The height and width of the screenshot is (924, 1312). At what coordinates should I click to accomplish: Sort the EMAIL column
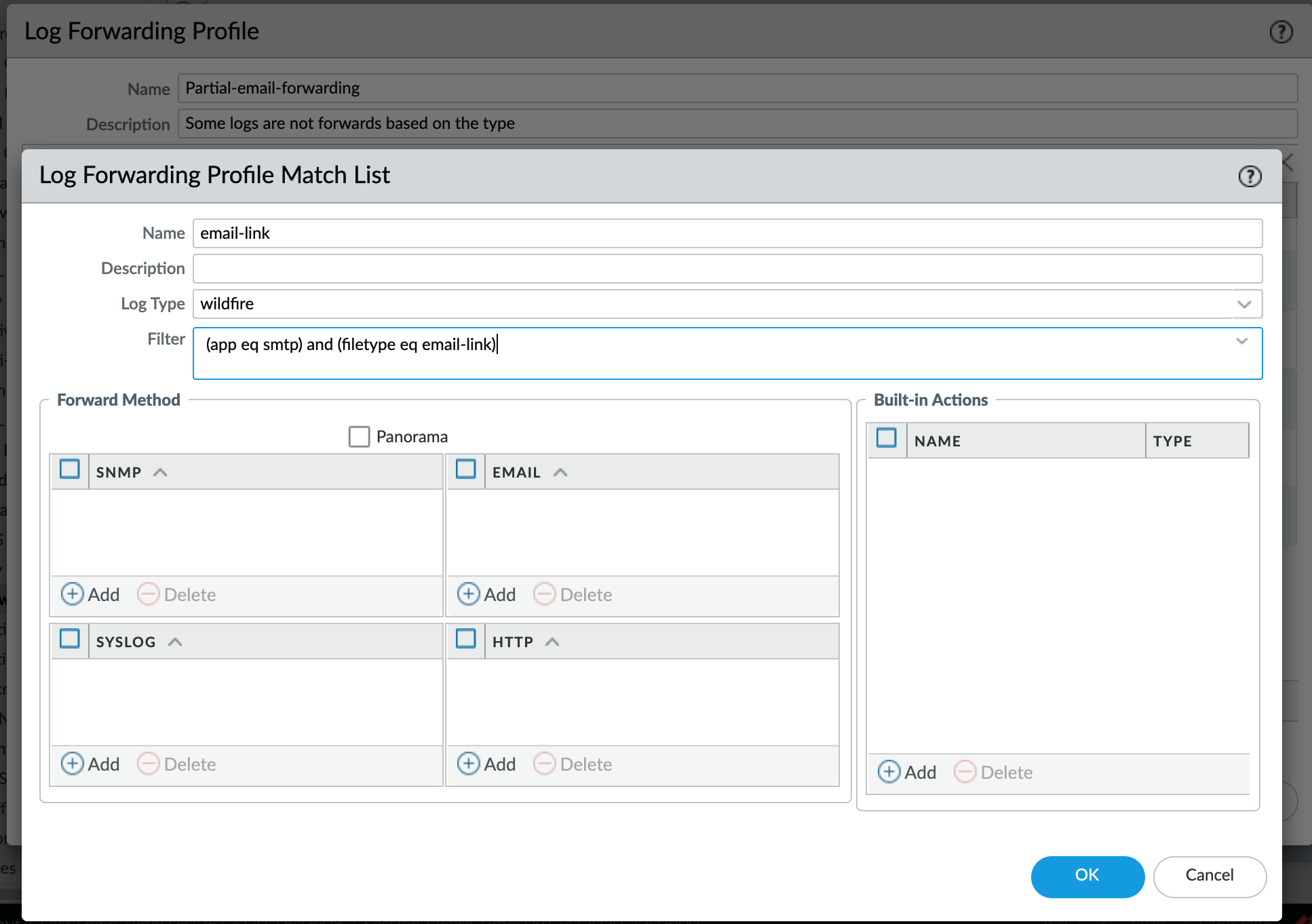516,472
